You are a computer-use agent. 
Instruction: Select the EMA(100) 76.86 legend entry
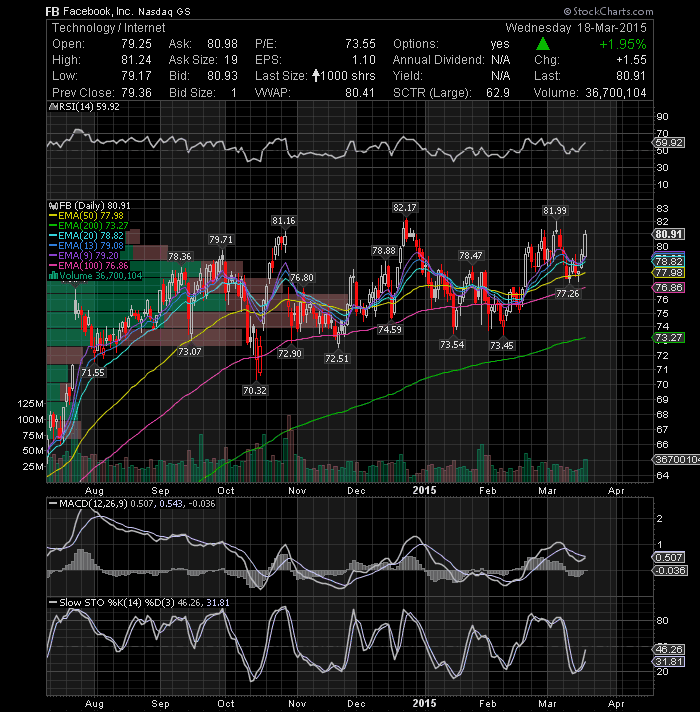point(89,266)
